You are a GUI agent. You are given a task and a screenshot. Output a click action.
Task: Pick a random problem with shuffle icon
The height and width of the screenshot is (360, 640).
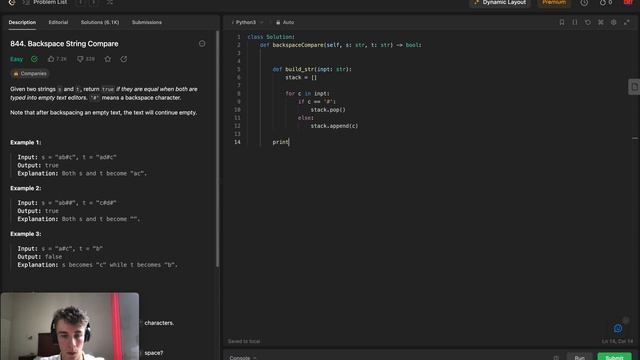click(110, 2)
